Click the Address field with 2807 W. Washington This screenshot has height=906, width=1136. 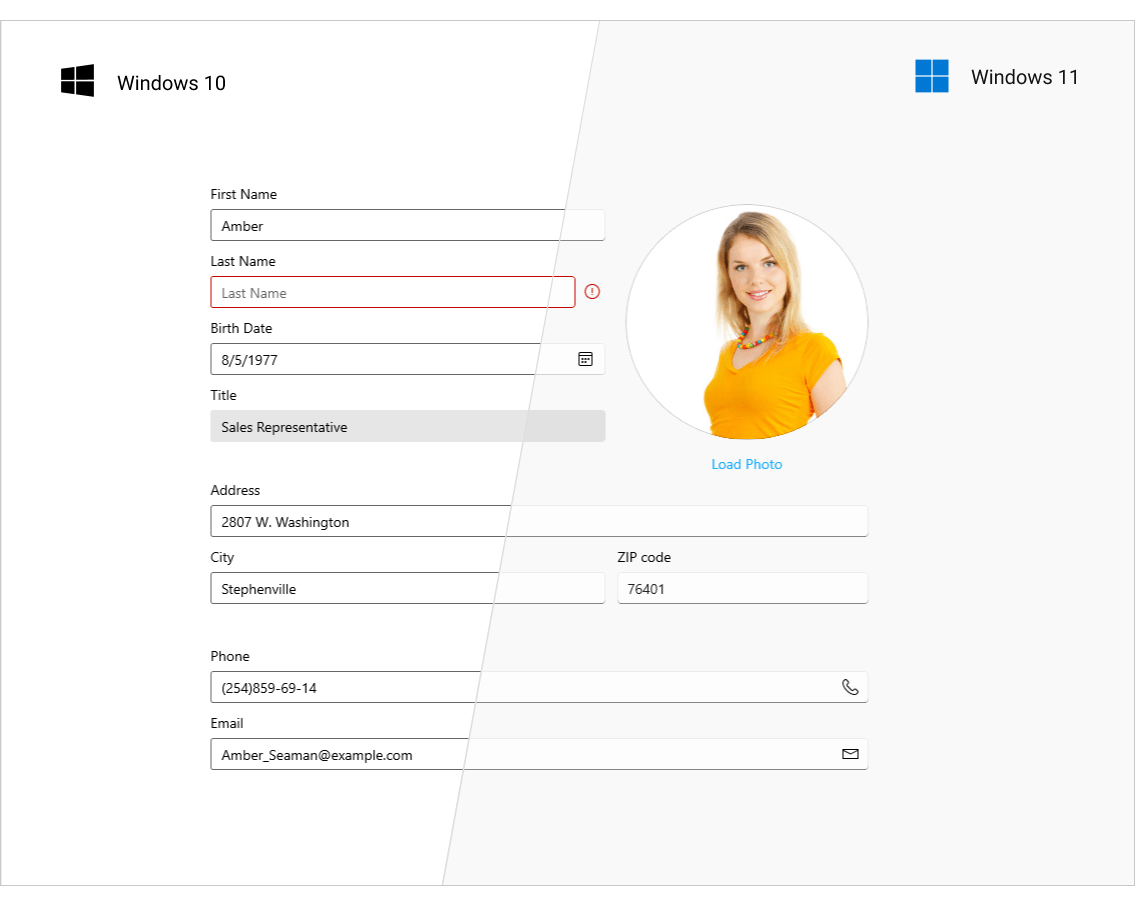pyautogui.click(x=450, y=521)
